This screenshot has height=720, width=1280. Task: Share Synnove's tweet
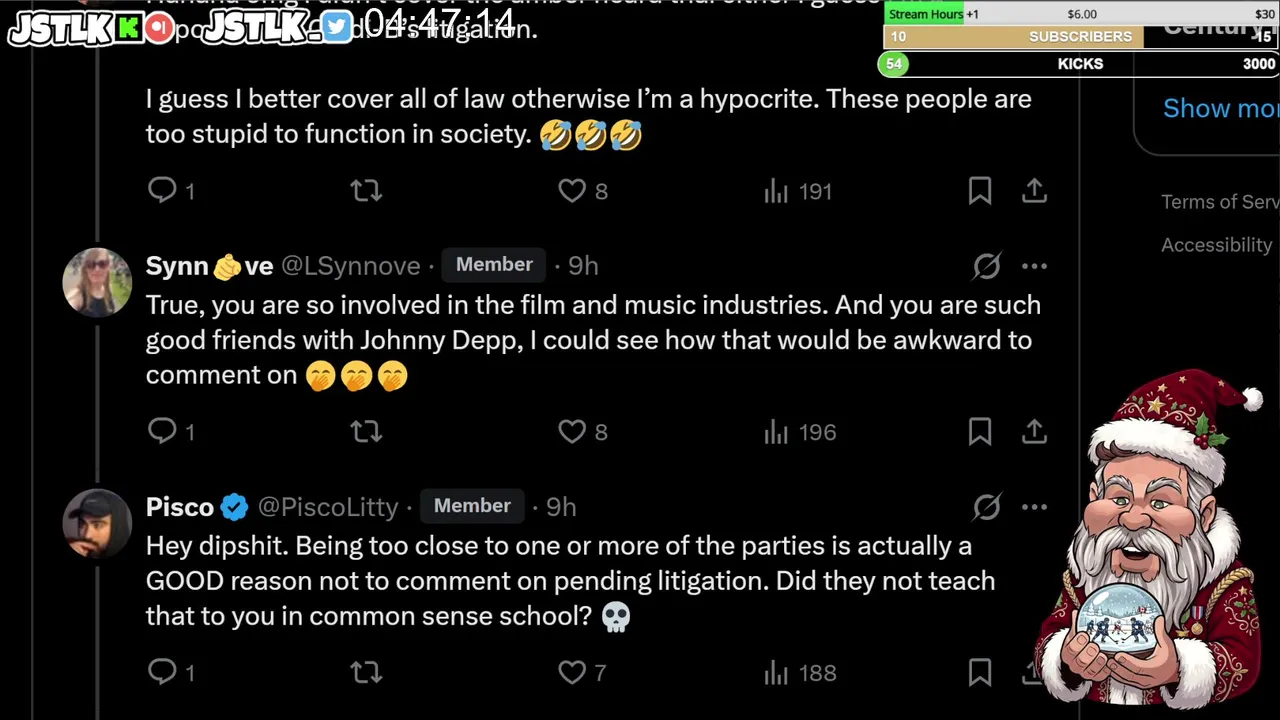1034,431
